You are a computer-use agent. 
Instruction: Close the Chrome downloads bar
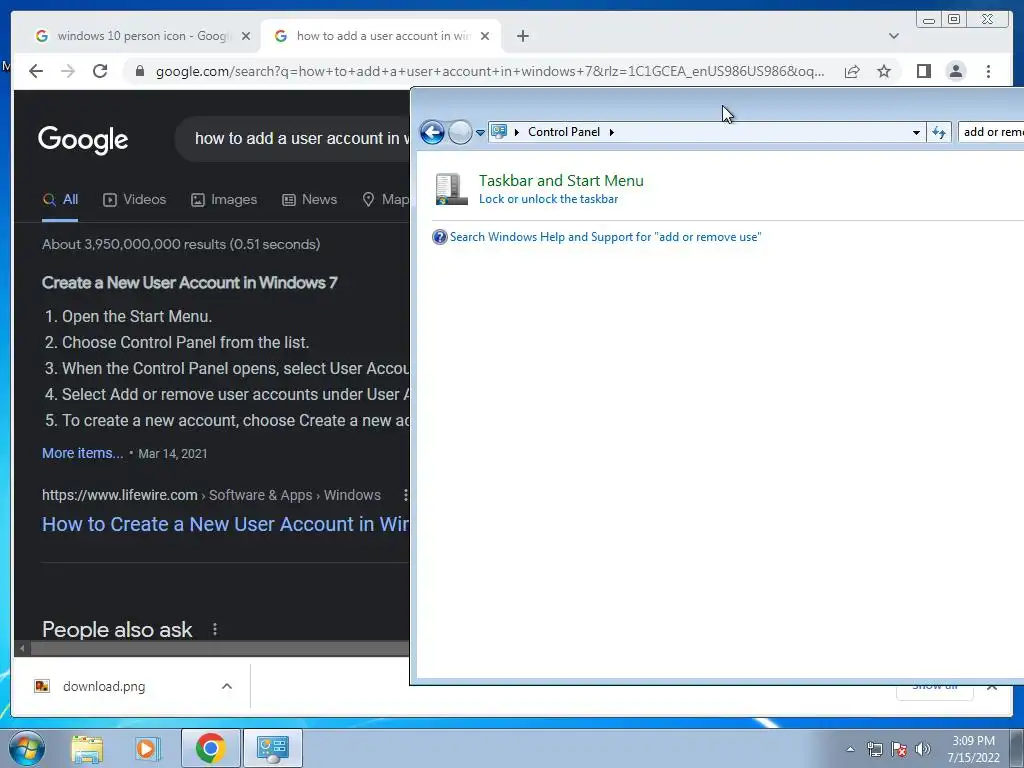[991, 686]
